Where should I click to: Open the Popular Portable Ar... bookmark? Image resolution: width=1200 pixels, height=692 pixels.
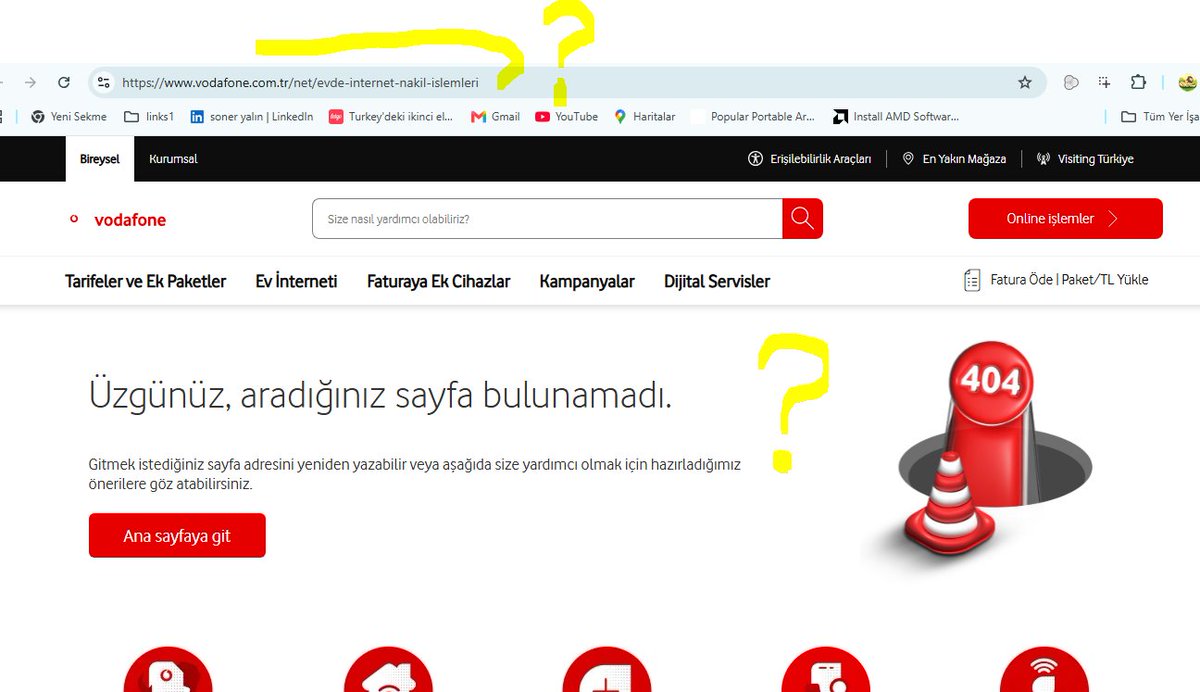[x=754, y=117]
